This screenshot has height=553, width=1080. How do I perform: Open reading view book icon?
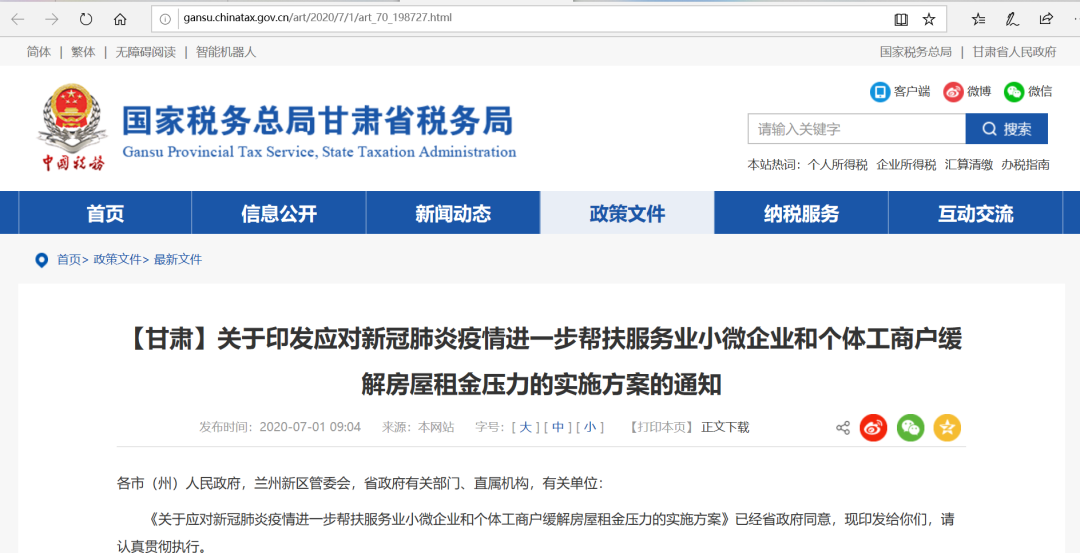tap(901, 19)
